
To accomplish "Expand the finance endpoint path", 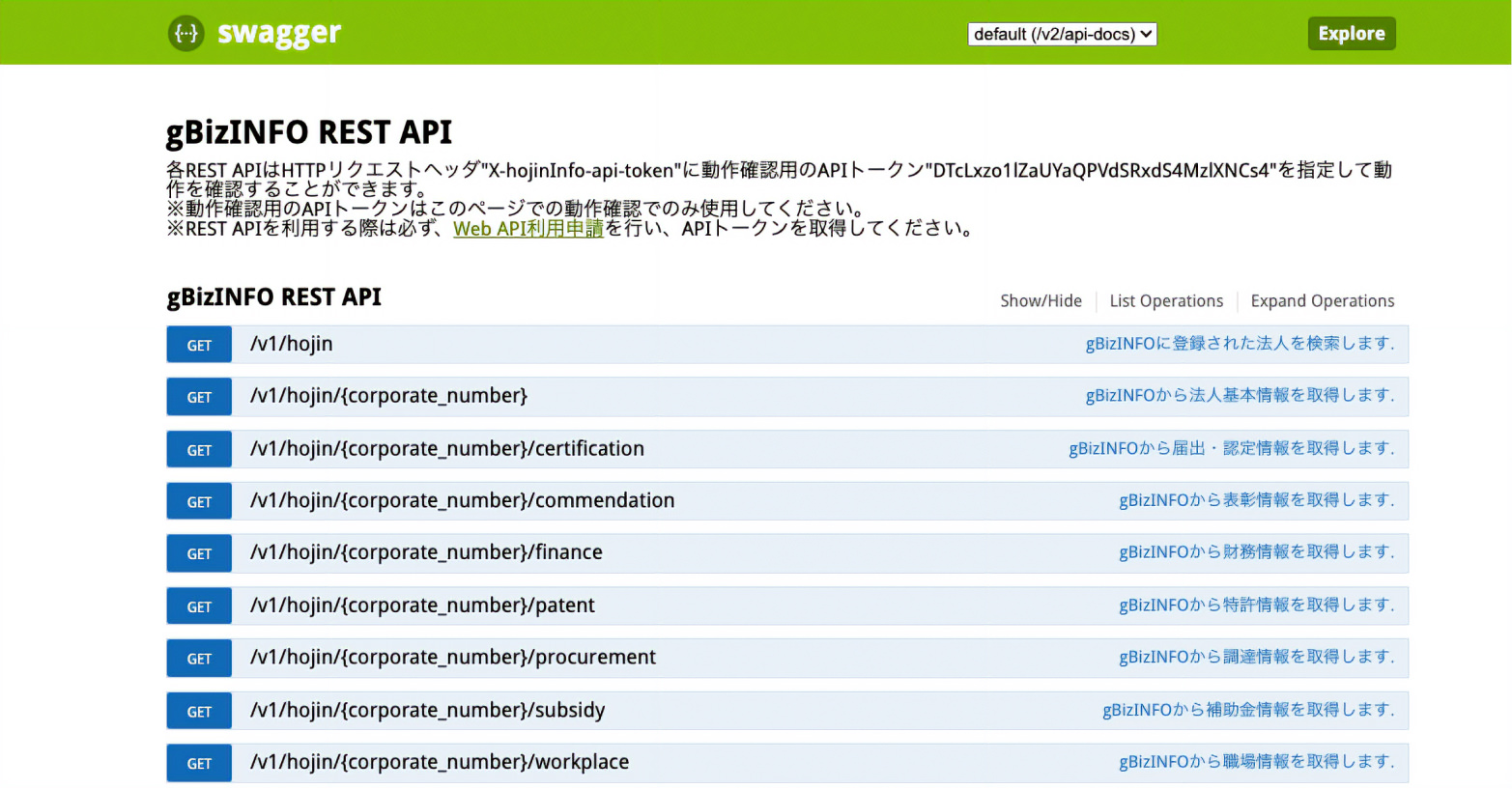I will tap(426, 552).
